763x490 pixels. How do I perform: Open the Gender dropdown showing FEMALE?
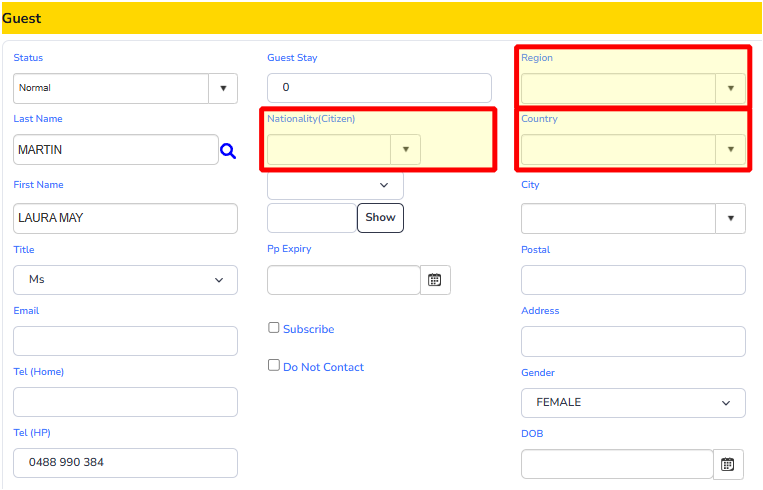pos(633,403)
